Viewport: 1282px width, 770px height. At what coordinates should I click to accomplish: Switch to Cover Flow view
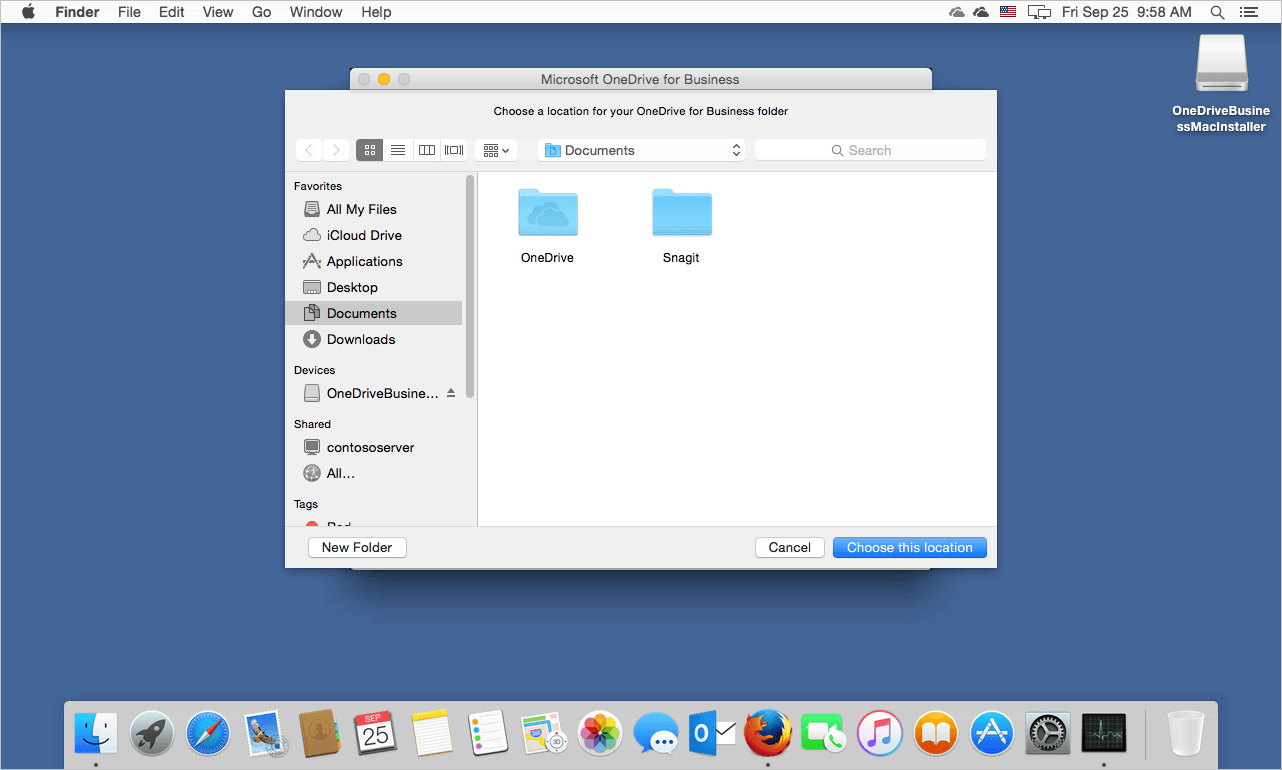(454, 150)
